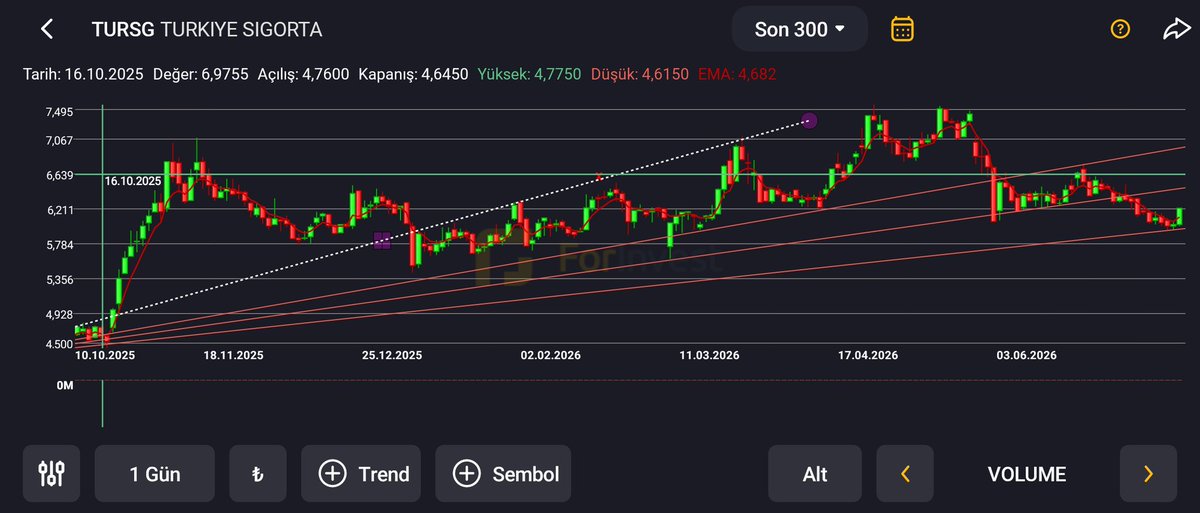
Task: Open chart settings sliders icon
Action: point(51,474)
